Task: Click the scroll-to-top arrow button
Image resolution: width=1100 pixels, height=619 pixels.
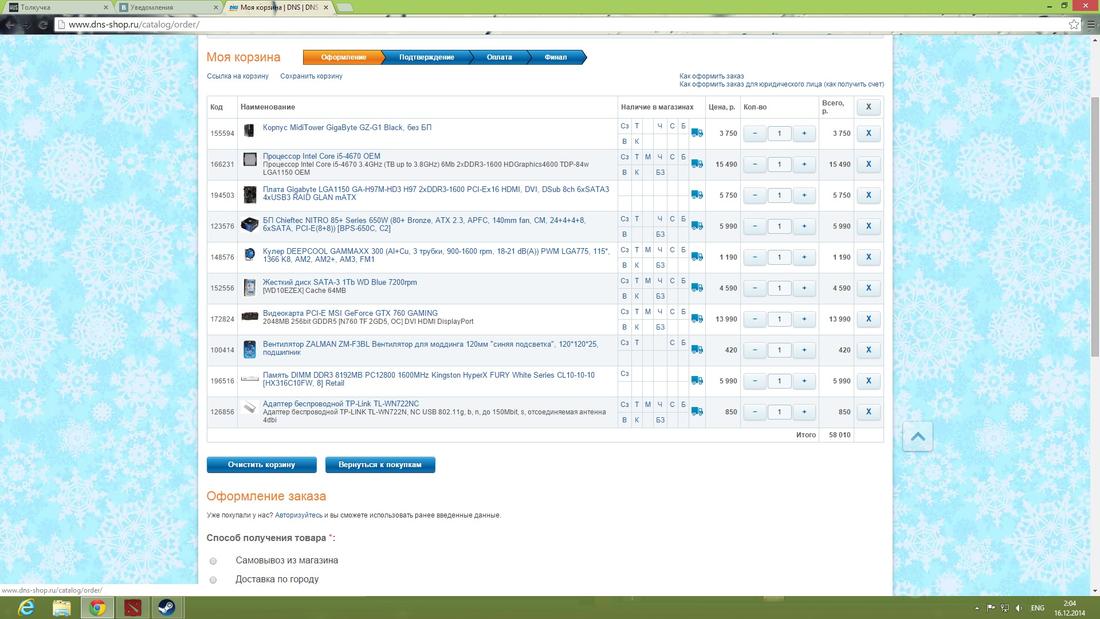Action: 918,437
